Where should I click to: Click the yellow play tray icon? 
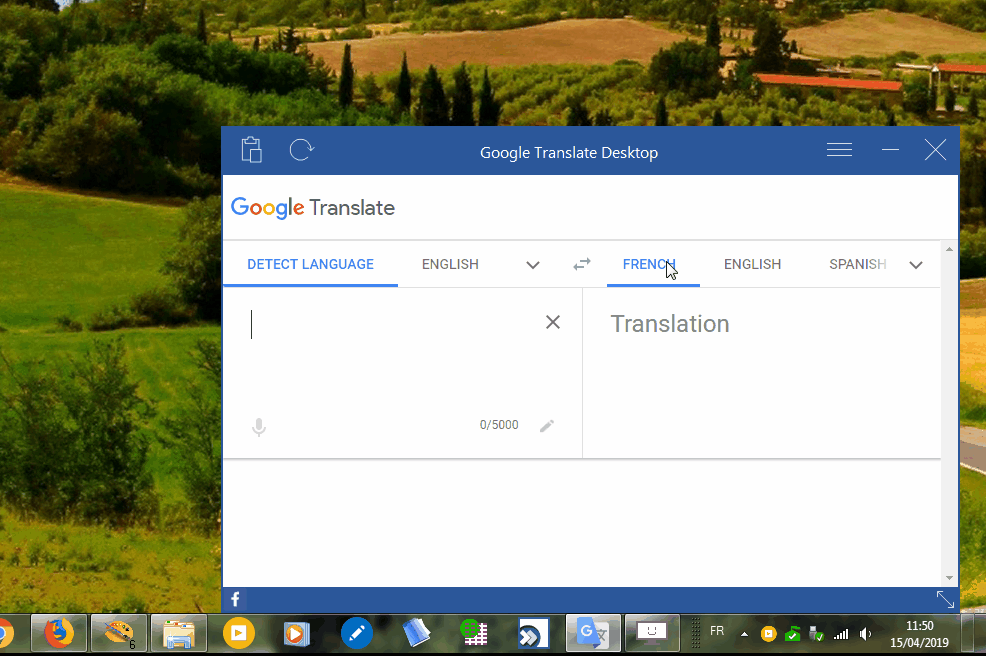(768, 634)
